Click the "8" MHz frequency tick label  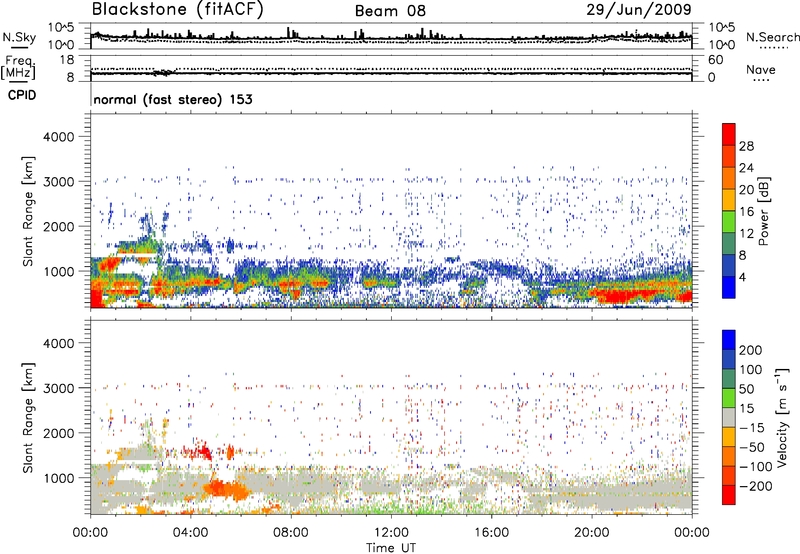point(70,77)
